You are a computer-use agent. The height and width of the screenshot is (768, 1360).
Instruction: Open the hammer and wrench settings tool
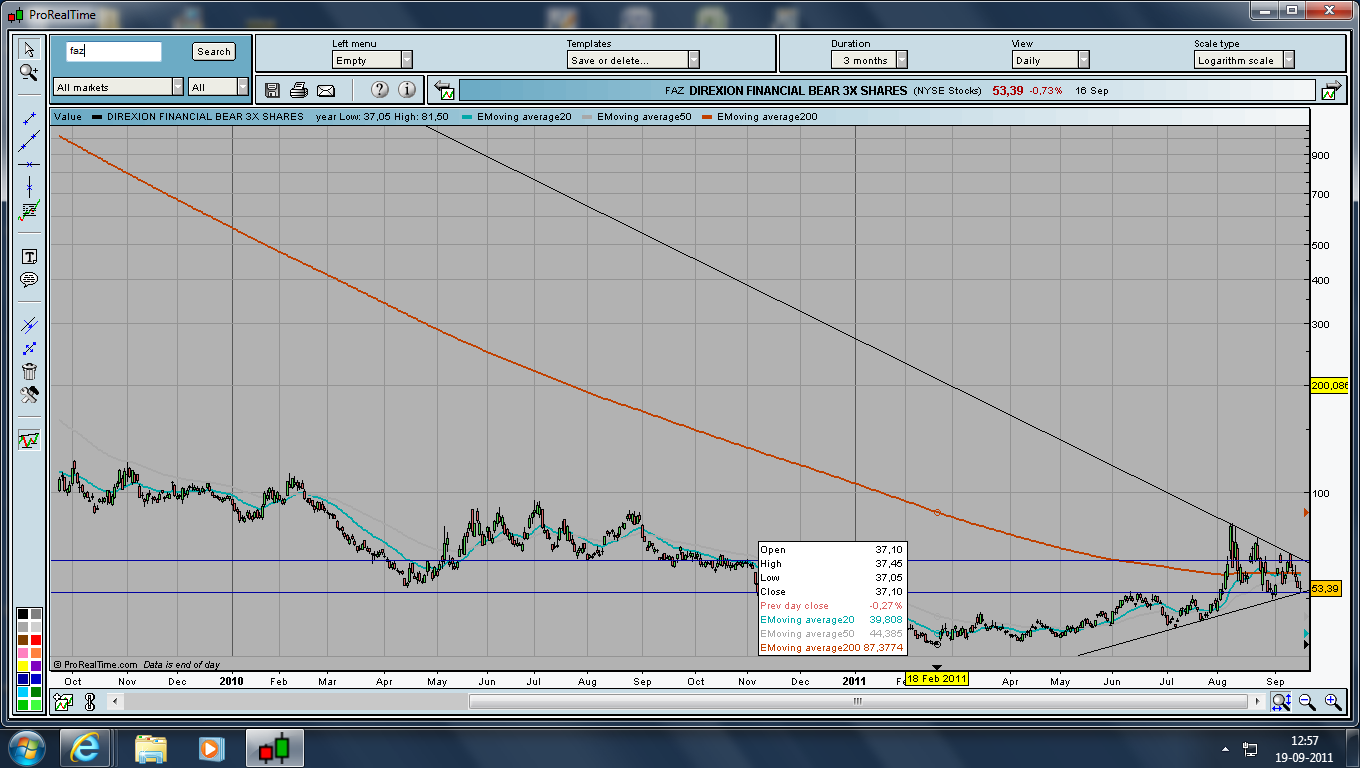(x=29, y=394)
